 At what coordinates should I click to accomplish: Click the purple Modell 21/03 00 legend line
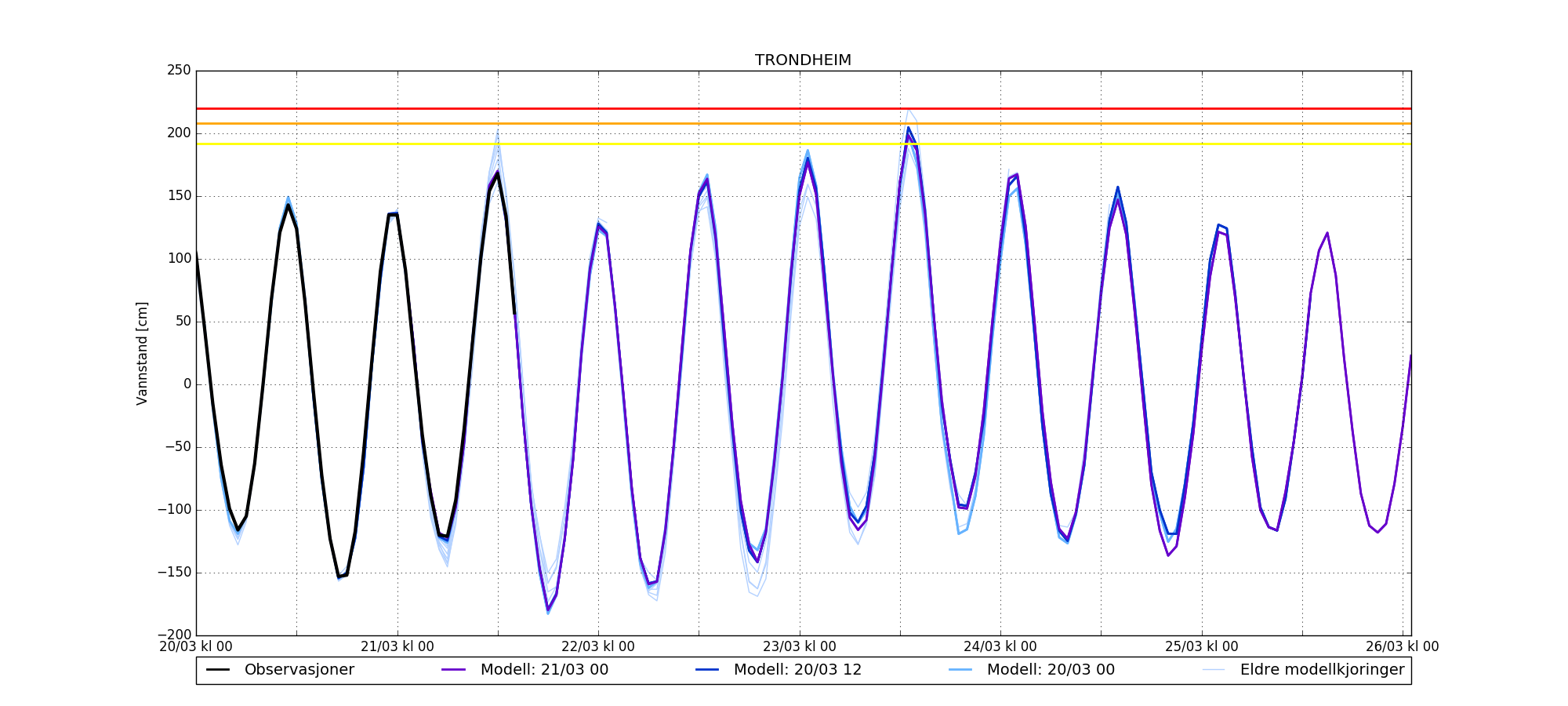pos(454,670)
